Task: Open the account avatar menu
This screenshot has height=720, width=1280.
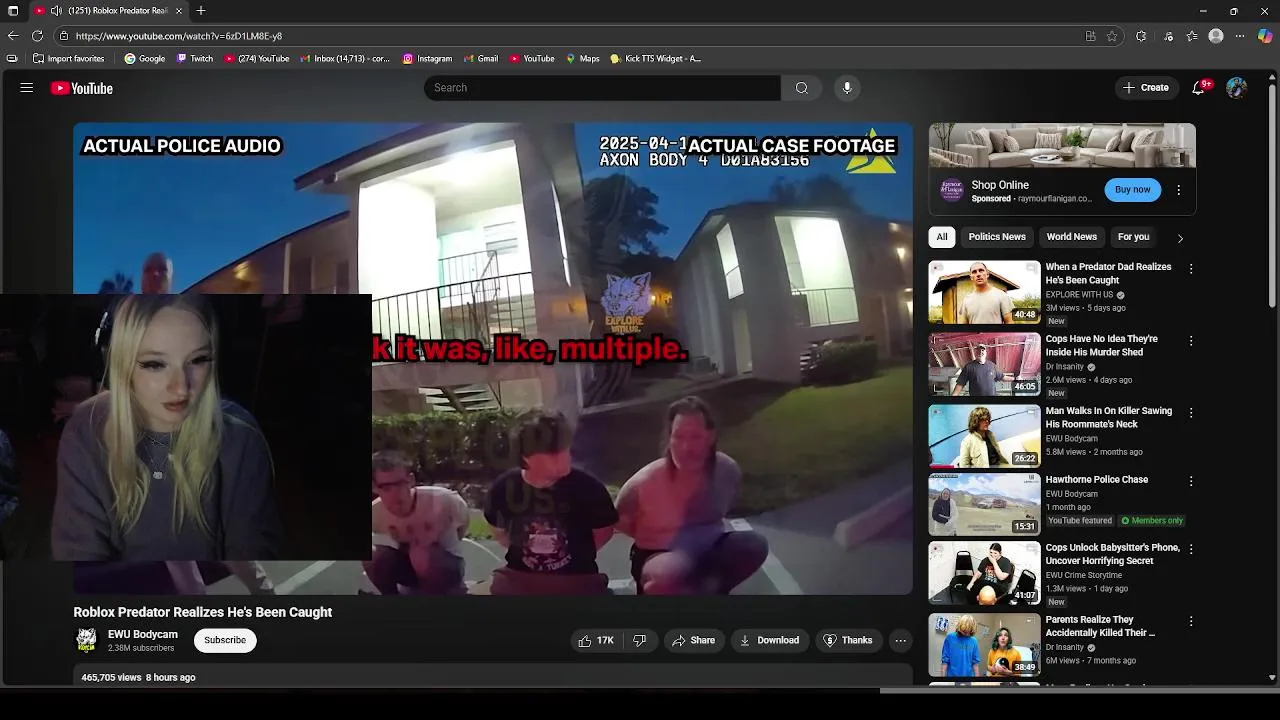Action: click(1236, 88)
